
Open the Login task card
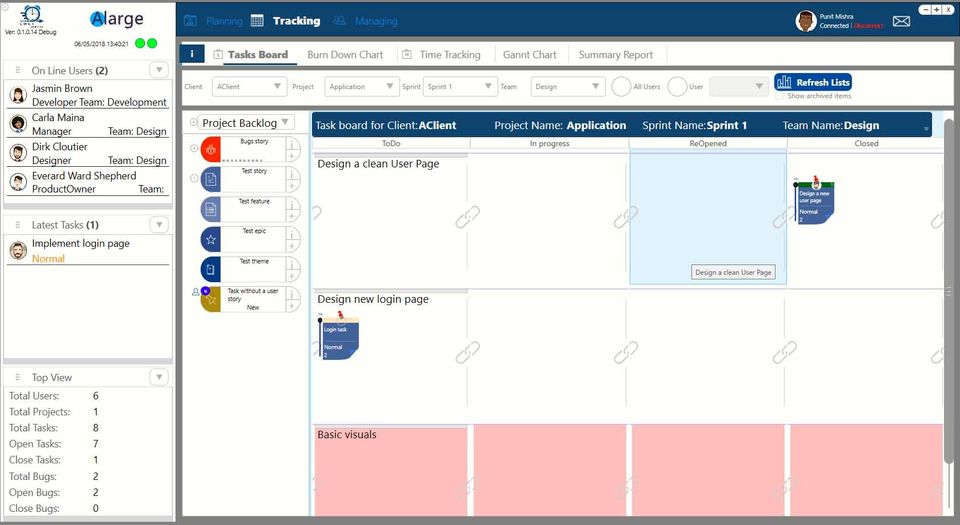[339, 336]
